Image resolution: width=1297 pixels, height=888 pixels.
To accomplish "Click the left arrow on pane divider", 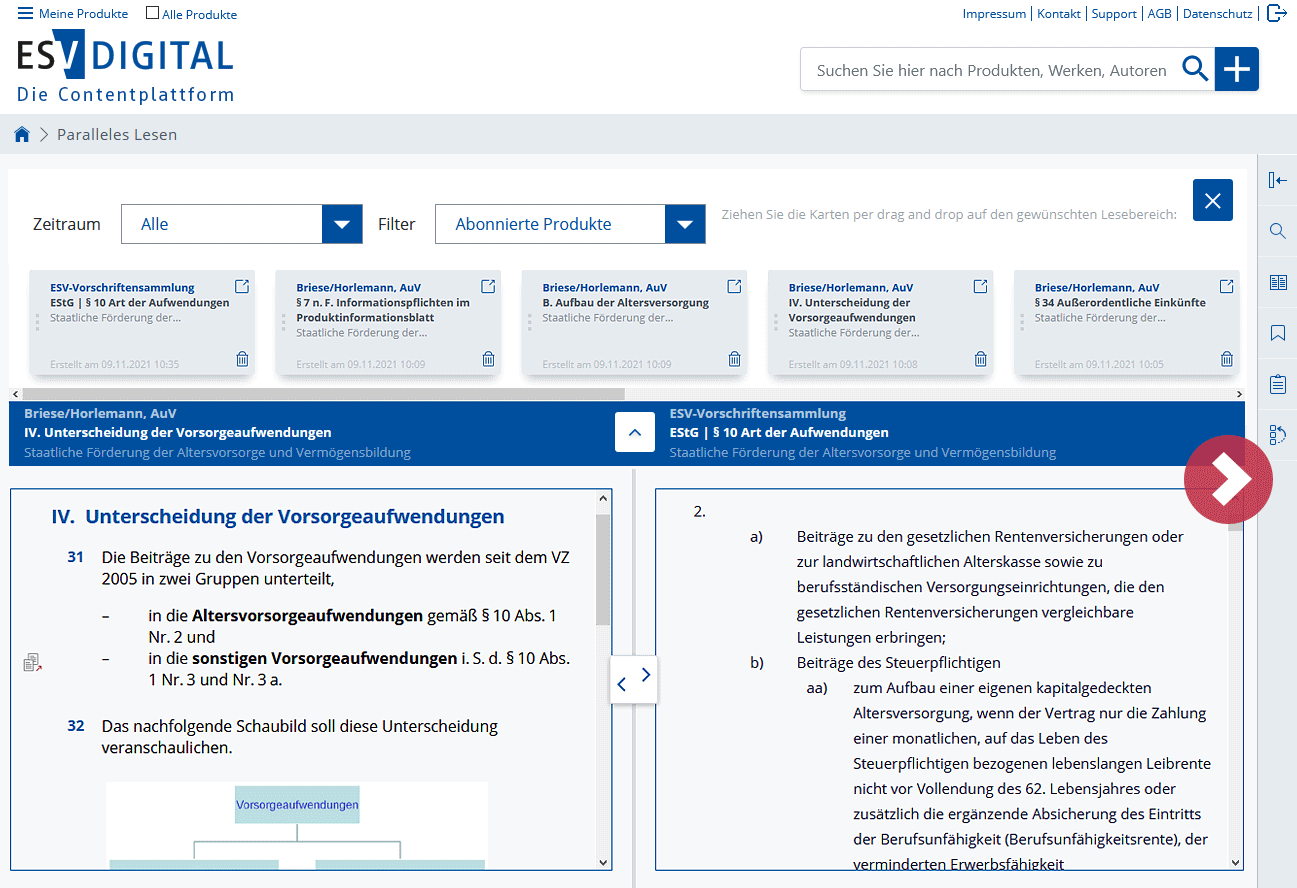I will (622, 685).
